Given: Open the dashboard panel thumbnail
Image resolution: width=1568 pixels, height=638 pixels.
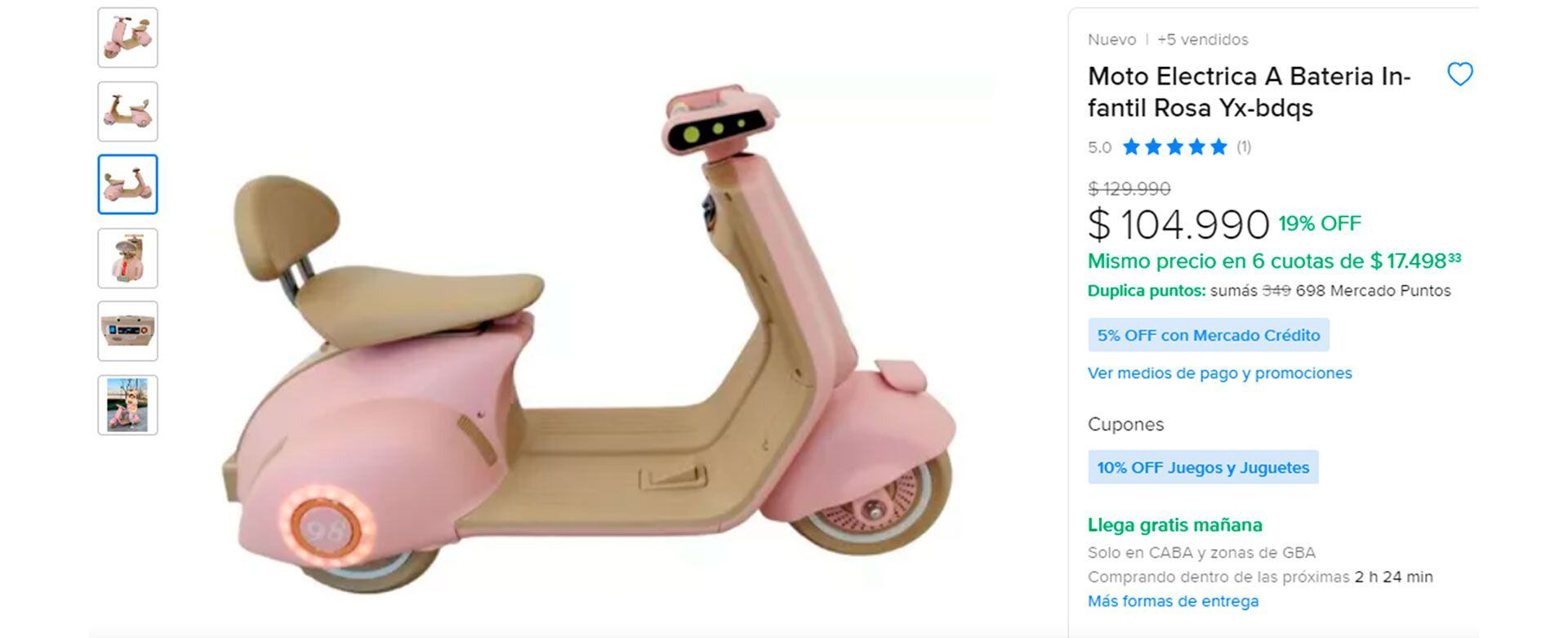Looking at the screenshot, I should click(x=127, y=332).
